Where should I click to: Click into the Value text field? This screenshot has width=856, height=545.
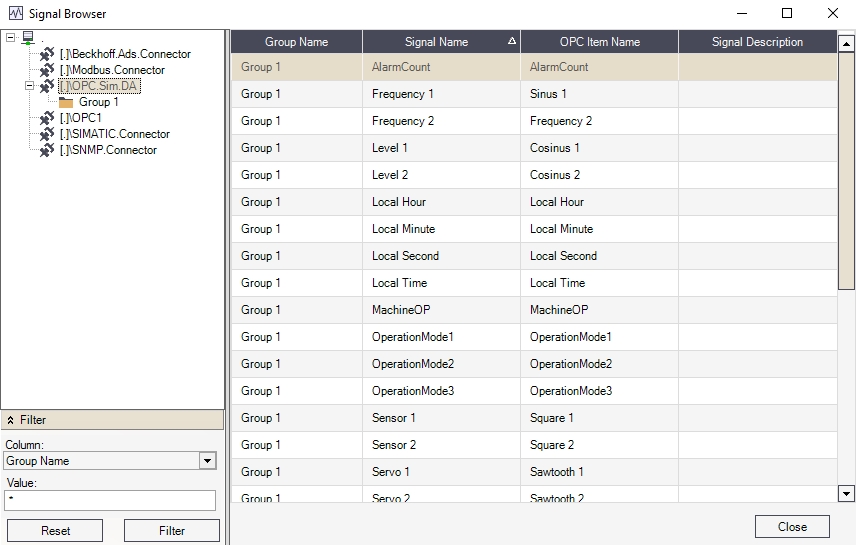110,500
